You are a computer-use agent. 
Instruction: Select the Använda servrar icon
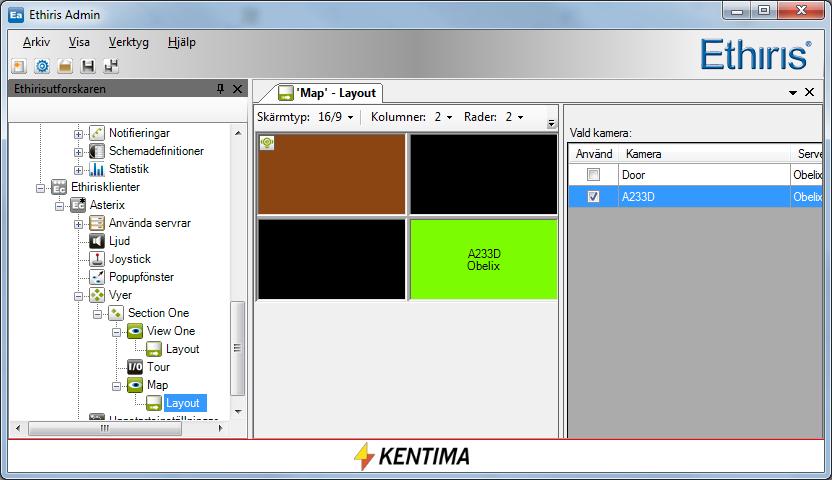click(97, 223)
